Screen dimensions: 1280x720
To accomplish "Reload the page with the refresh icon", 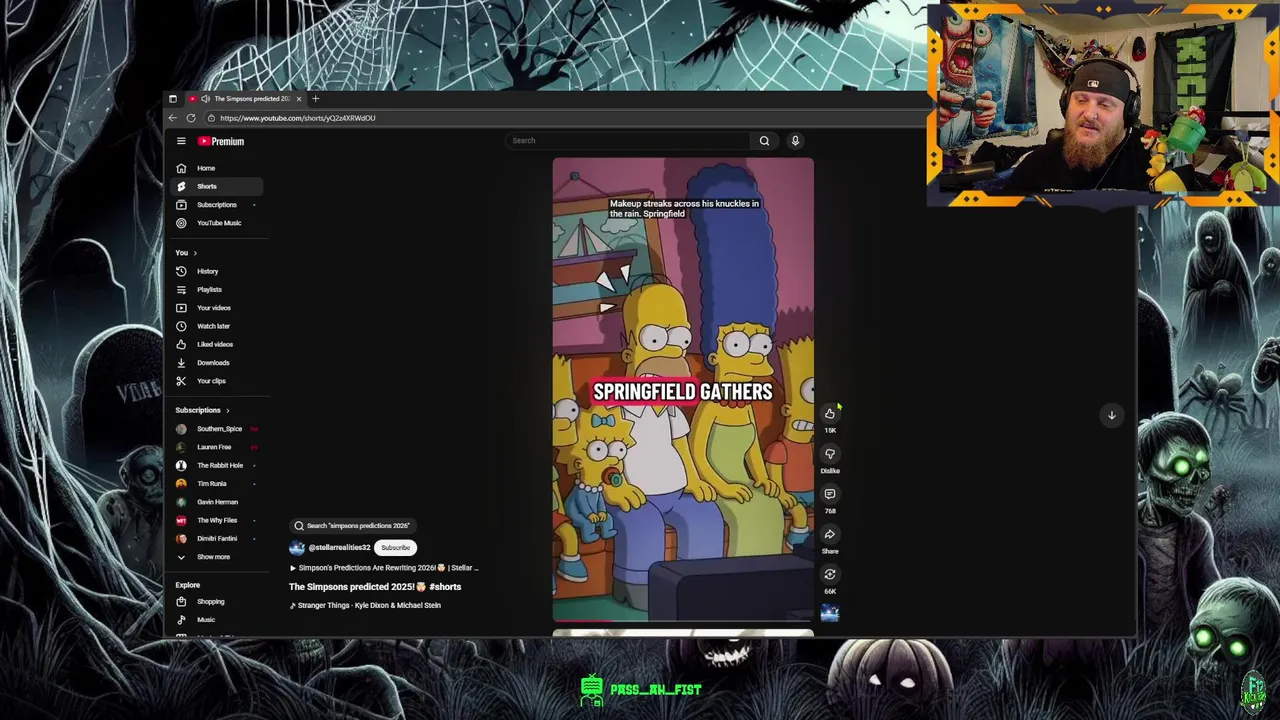I will pos(190,118).
